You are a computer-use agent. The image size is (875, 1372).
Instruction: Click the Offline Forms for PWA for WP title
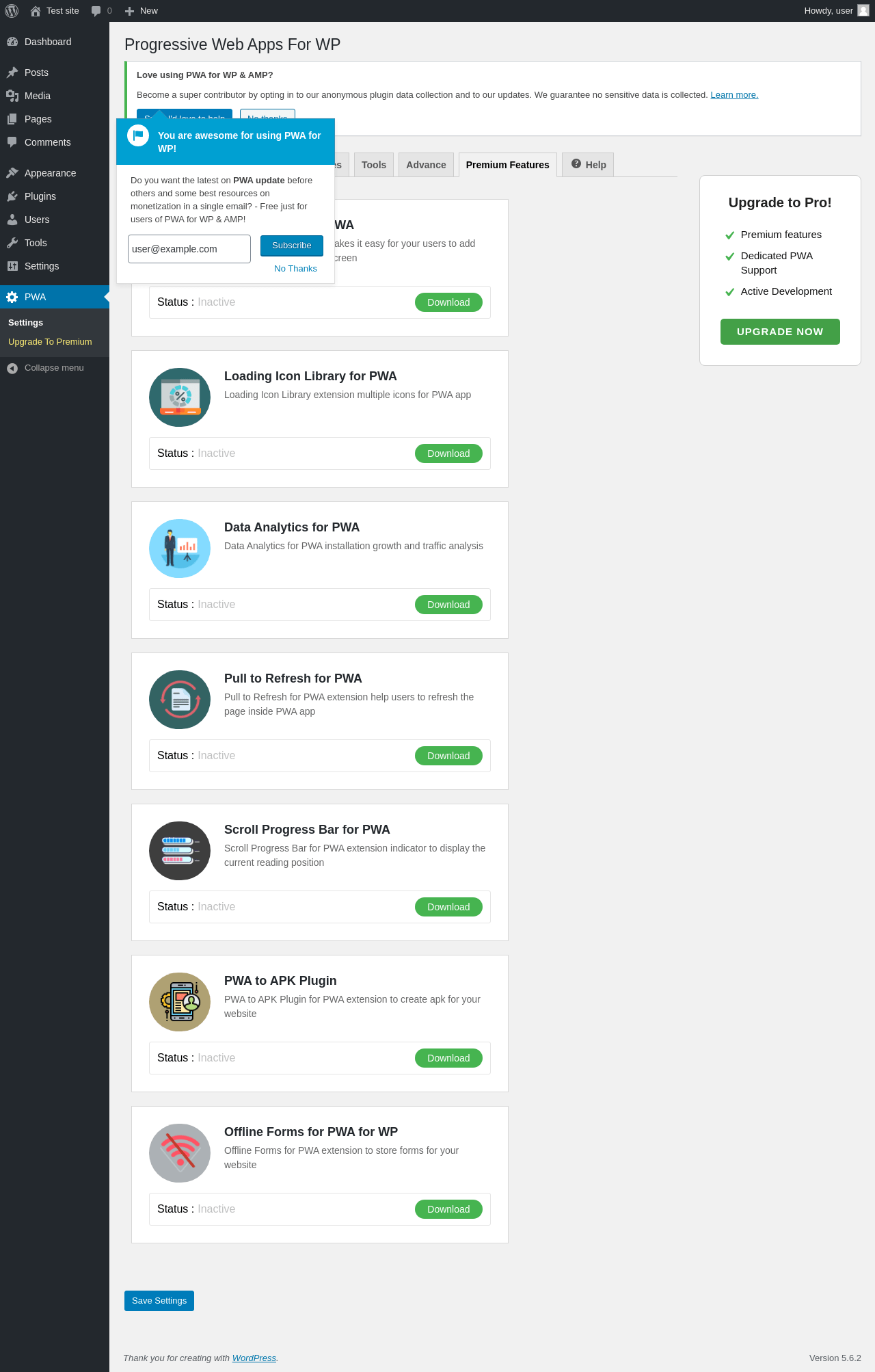[x=311, y=1132]
